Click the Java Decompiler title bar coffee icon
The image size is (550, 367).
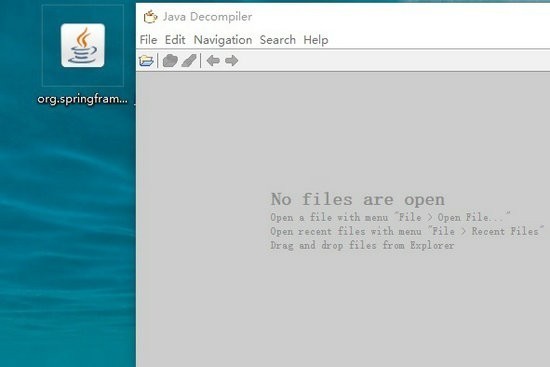150,16
